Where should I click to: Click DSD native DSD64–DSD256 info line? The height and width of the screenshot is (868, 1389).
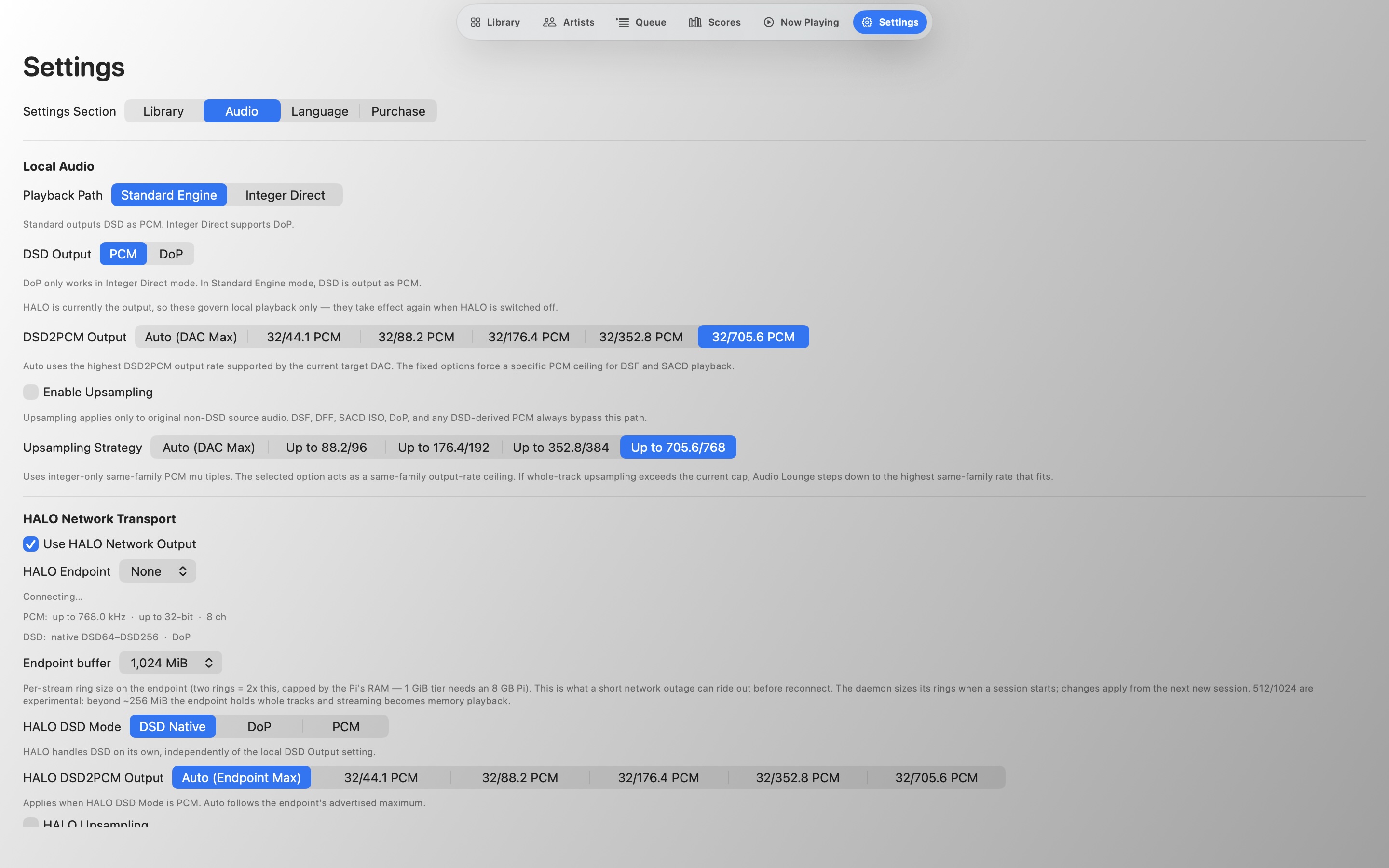click(107, 637)
